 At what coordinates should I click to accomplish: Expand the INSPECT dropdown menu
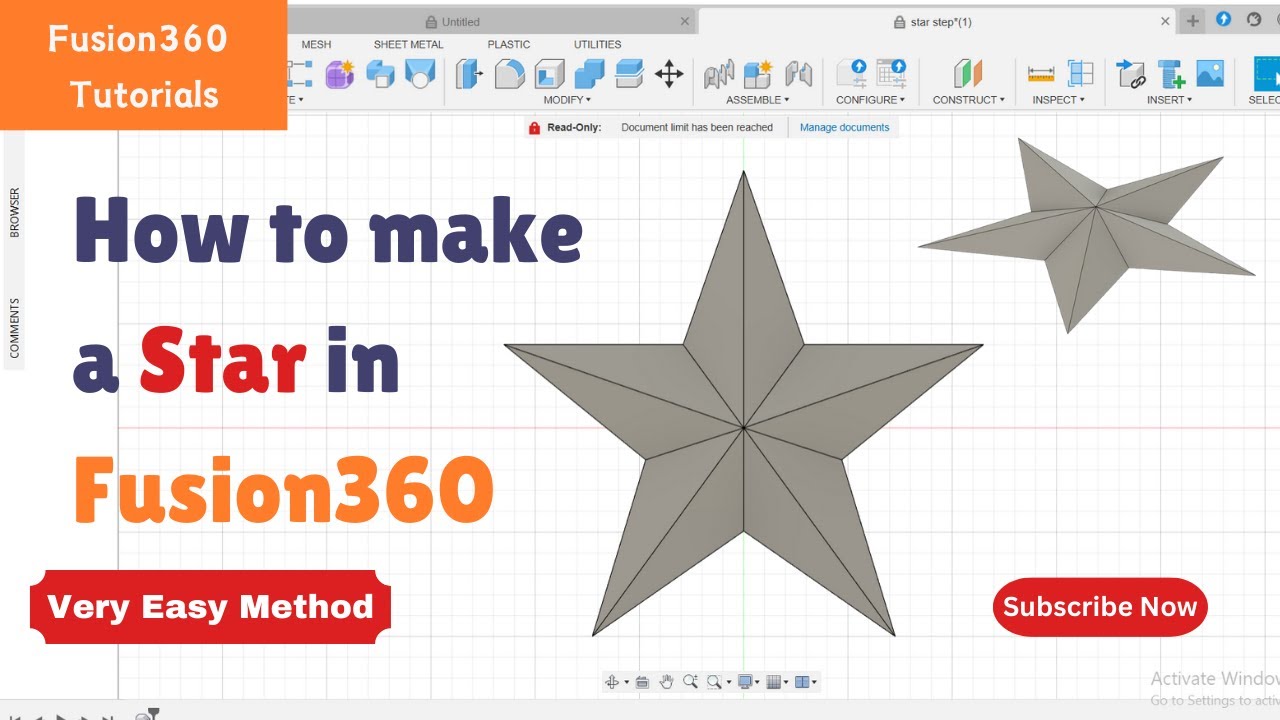click(1058, 100)
